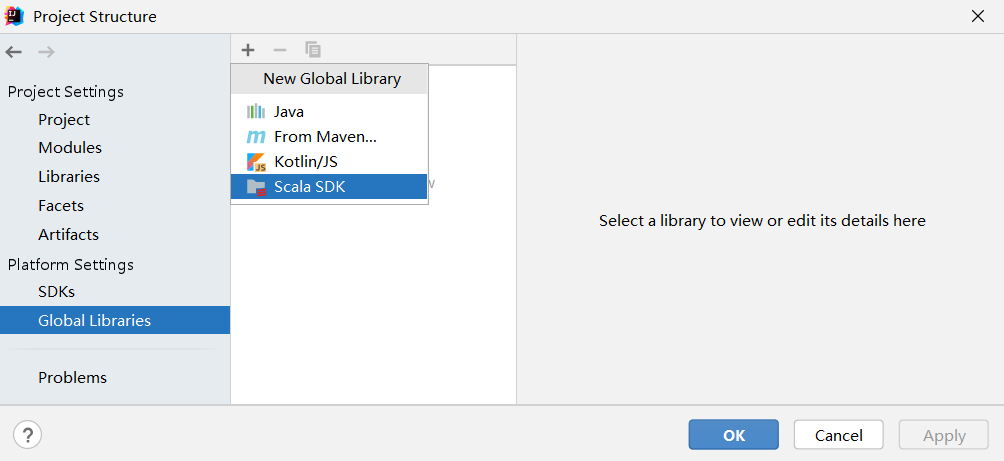The image size is (1004, 461).
Task: Click the Java library bars icon
Action: click(256, 111)
